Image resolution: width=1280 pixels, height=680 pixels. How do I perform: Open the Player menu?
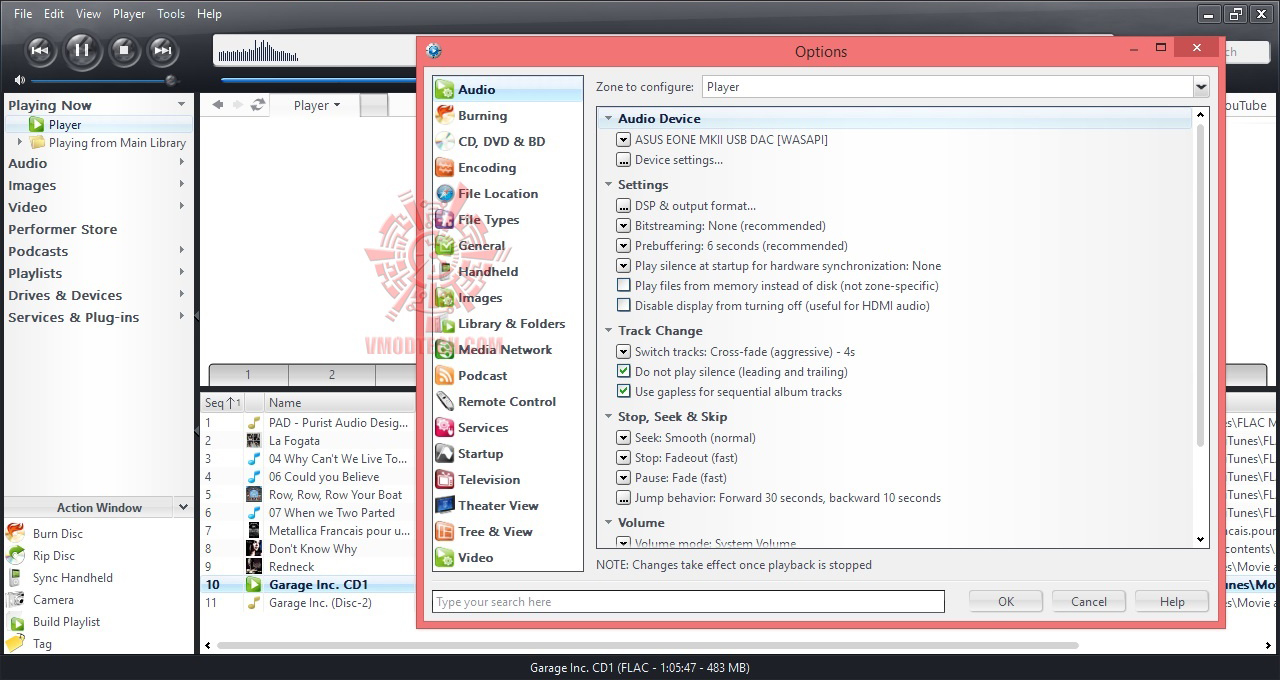tap(129, 14)
